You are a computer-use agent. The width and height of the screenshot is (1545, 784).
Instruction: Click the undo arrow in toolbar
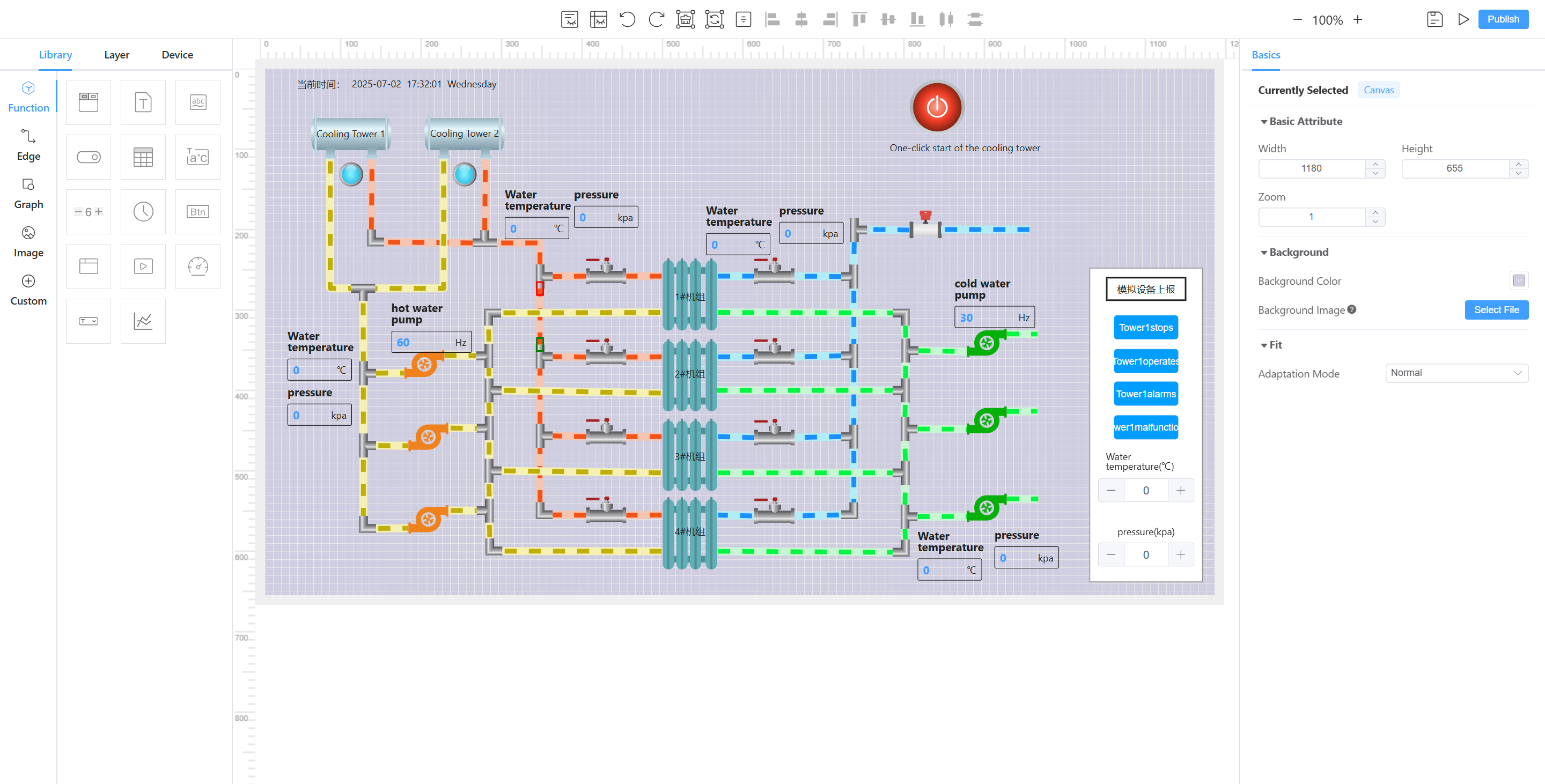click(x=627, y=19)
